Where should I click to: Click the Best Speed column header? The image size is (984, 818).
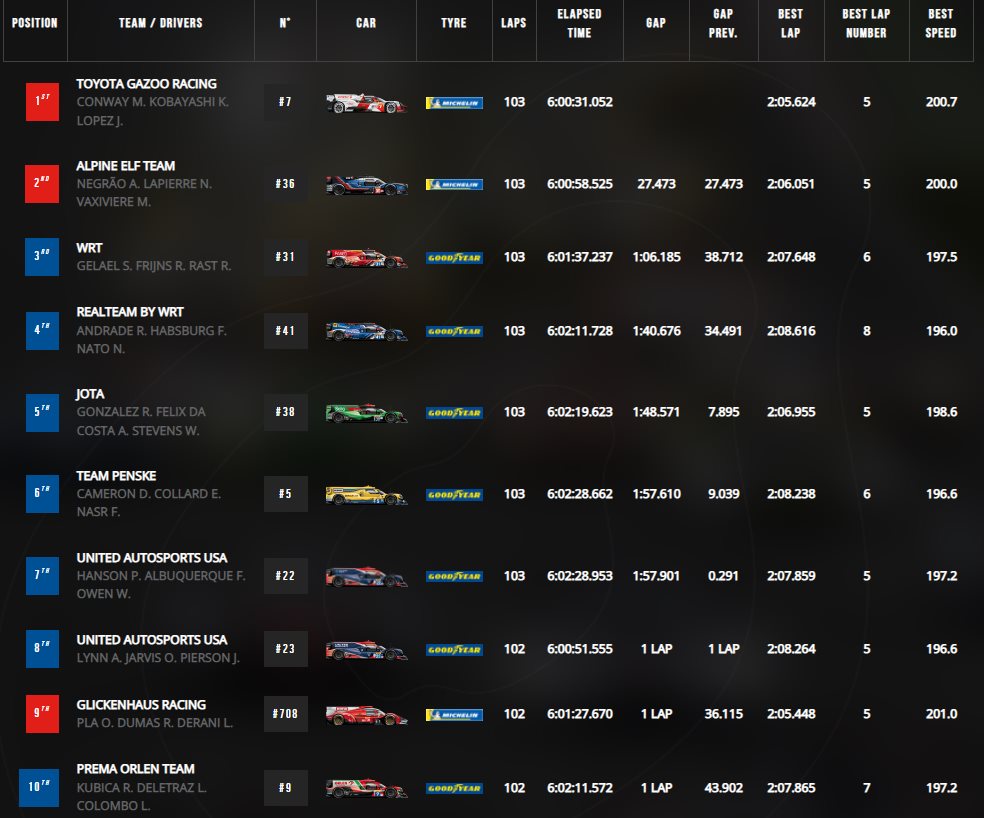pyautogui.click(x=941, y=23)
